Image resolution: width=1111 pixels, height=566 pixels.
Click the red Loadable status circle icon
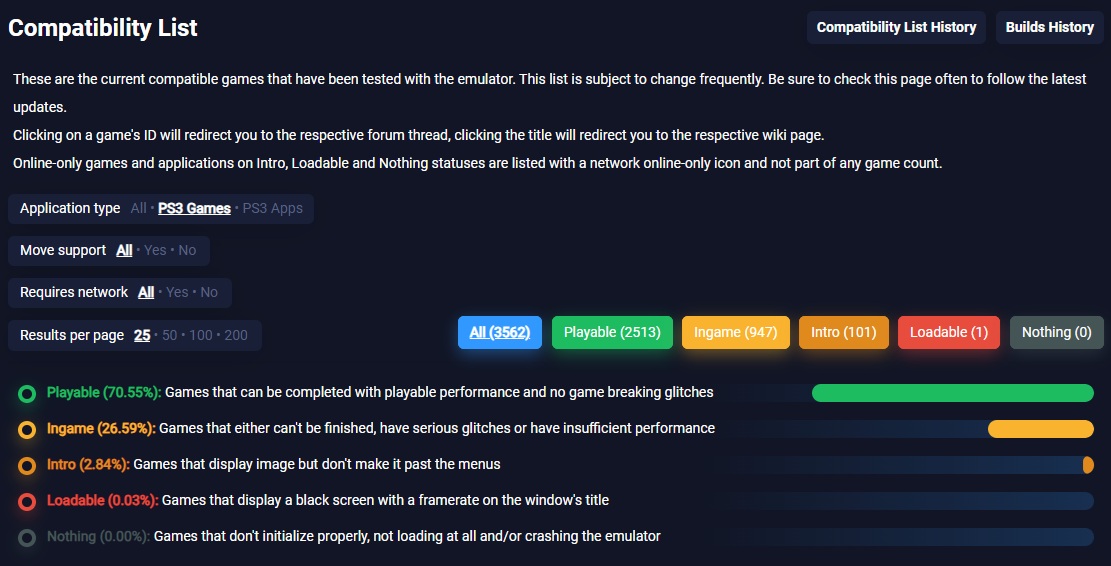[27, 501]
